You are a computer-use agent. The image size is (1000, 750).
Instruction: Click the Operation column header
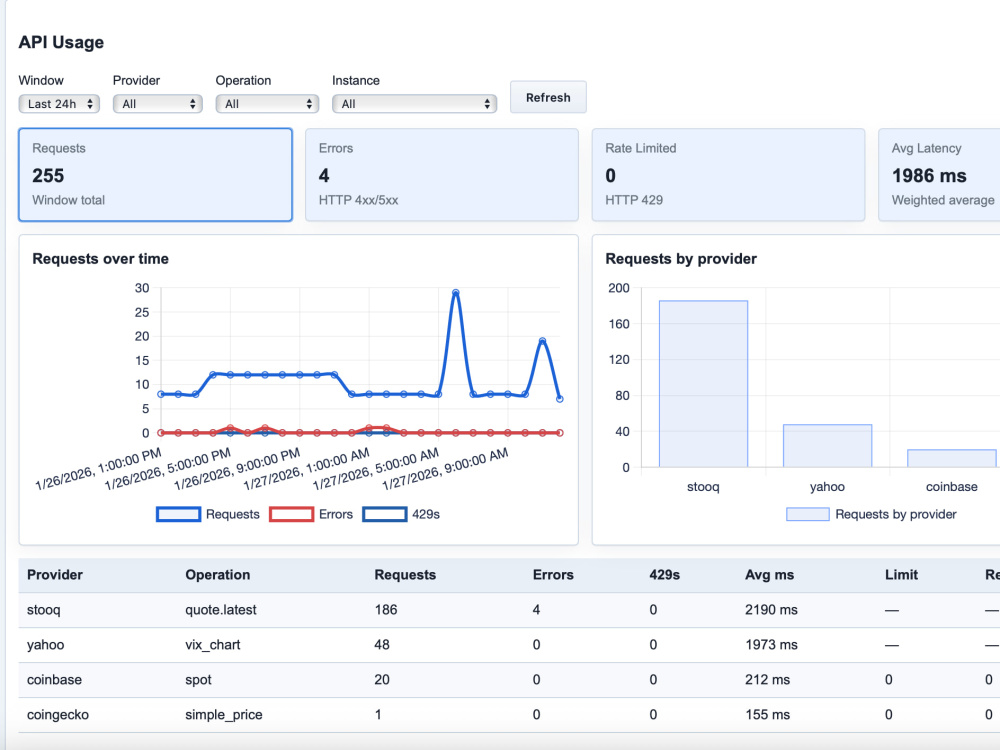pyautogui.click(x=217, y=575)
